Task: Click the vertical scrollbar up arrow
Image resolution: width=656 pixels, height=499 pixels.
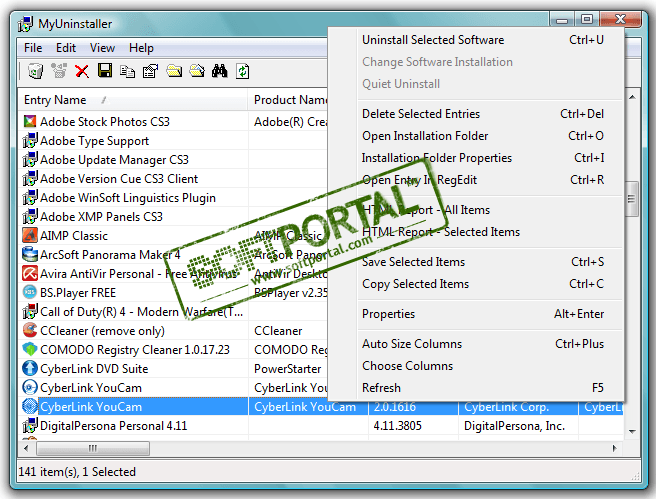Action: click(632, 97)
